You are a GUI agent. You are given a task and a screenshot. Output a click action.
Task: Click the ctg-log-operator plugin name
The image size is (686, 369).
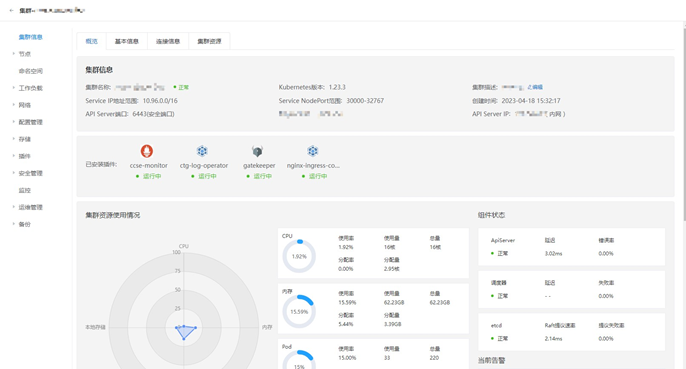tap(204, 165)
